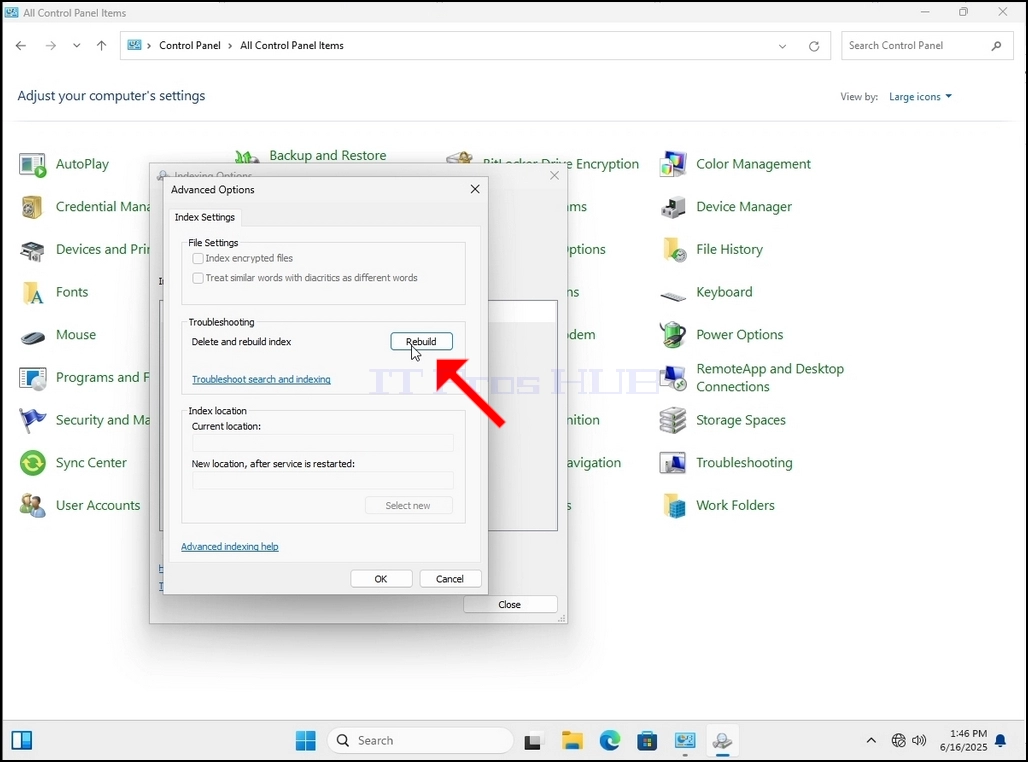The width and height of the screenshot is (1028, 762).
Task: Click the Indexing Options taskbar icon
Action: [x=722, y=741]
